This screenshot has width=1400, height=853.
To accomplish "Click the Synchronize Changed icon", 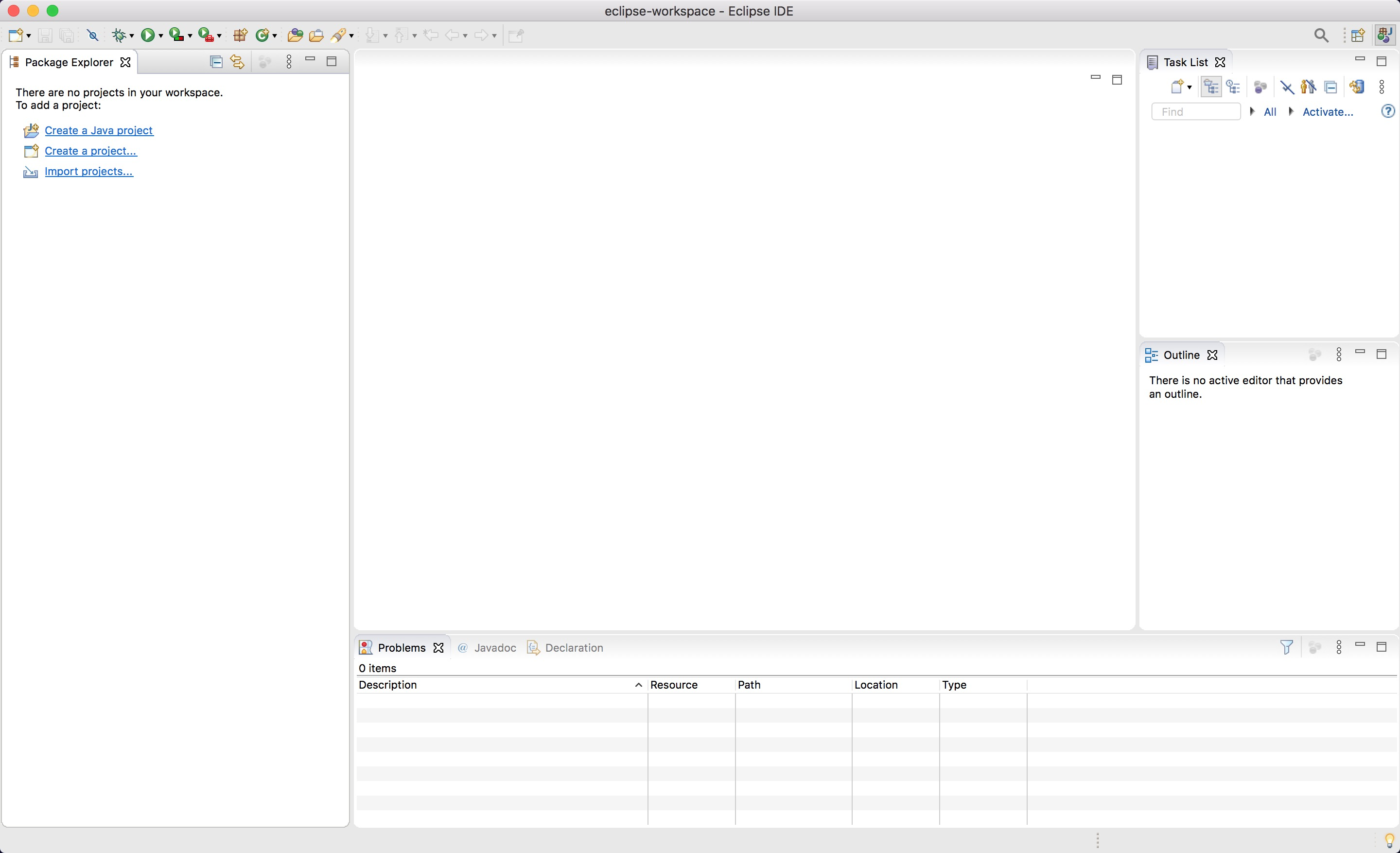I will pyautogui.click(x=1357, y=87).
